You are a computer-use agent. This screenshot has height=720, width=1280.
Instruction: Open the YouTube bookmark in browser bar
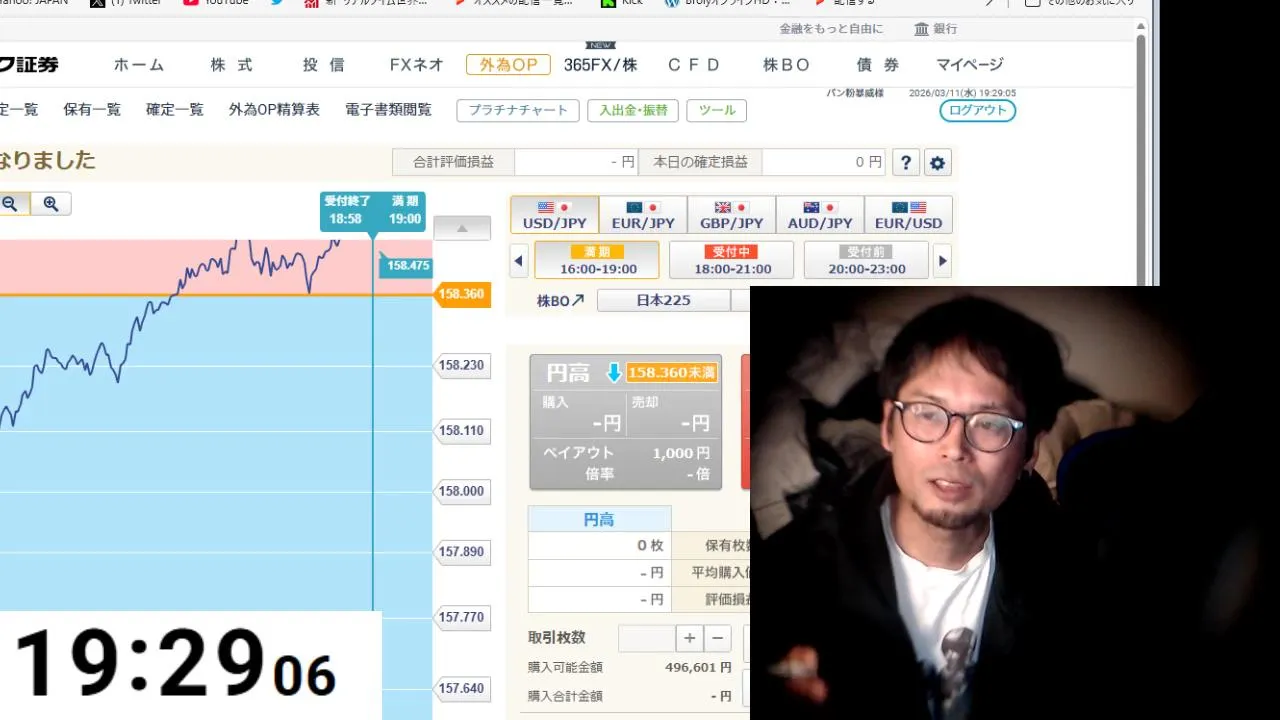click(216, 2)
